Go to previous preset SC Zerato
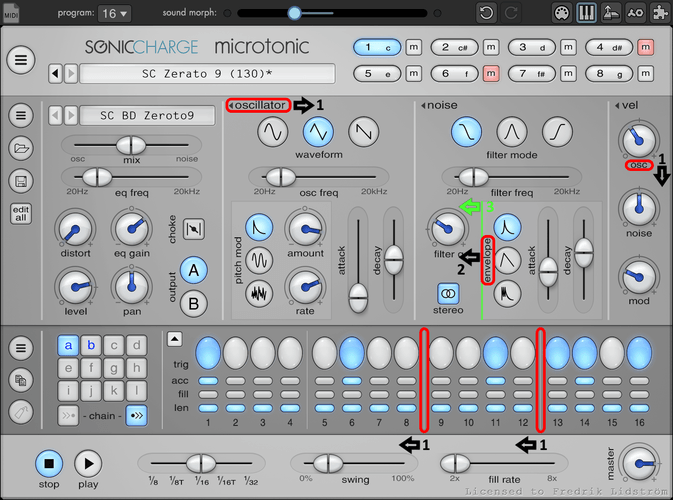 [x=55, y=74]
